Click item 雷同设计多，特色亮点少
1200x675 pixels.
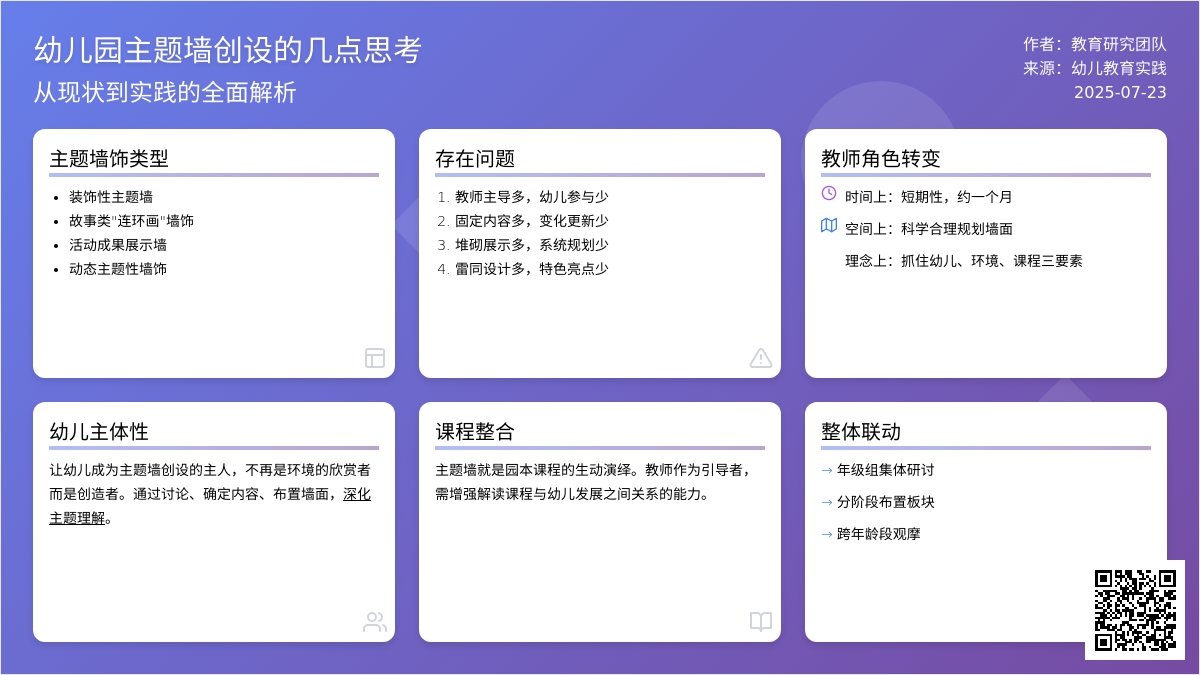pos(532,269)
